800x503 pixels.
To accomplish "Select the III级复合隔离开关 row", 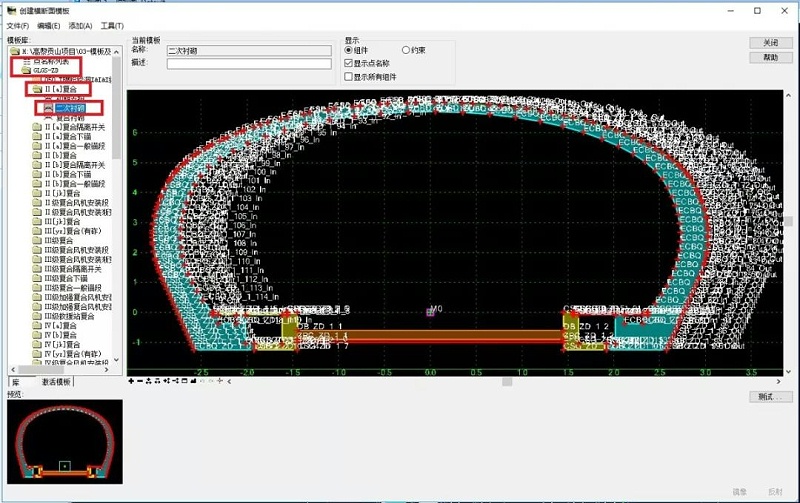I will pyautogui.click(x=72, y=269).
